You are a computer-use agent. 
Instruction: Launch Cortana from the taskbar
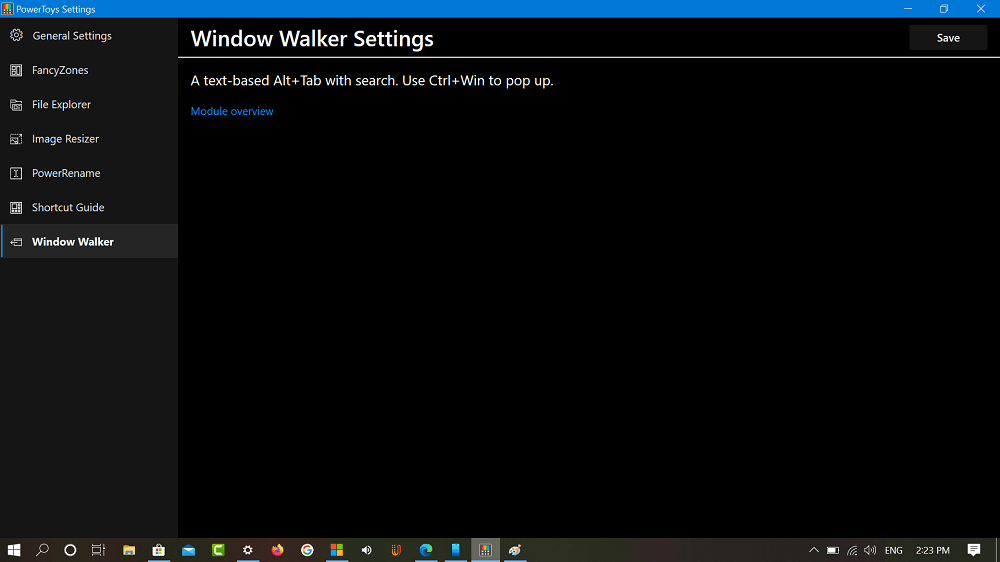70,550
